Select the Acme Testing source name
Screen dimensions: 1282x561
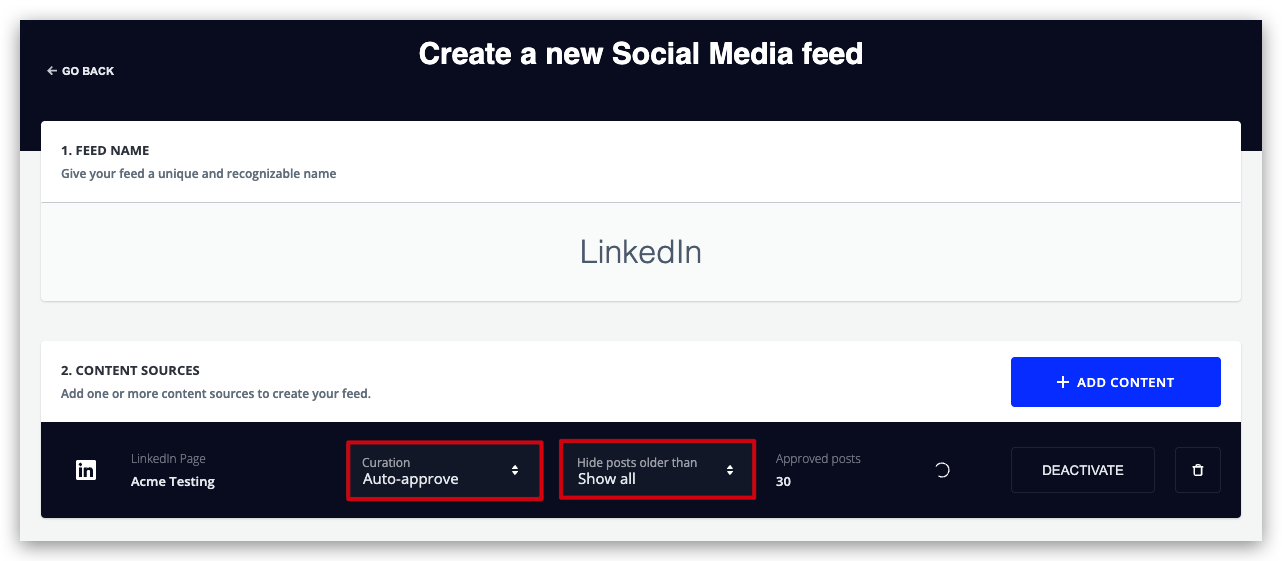[173, 481]
